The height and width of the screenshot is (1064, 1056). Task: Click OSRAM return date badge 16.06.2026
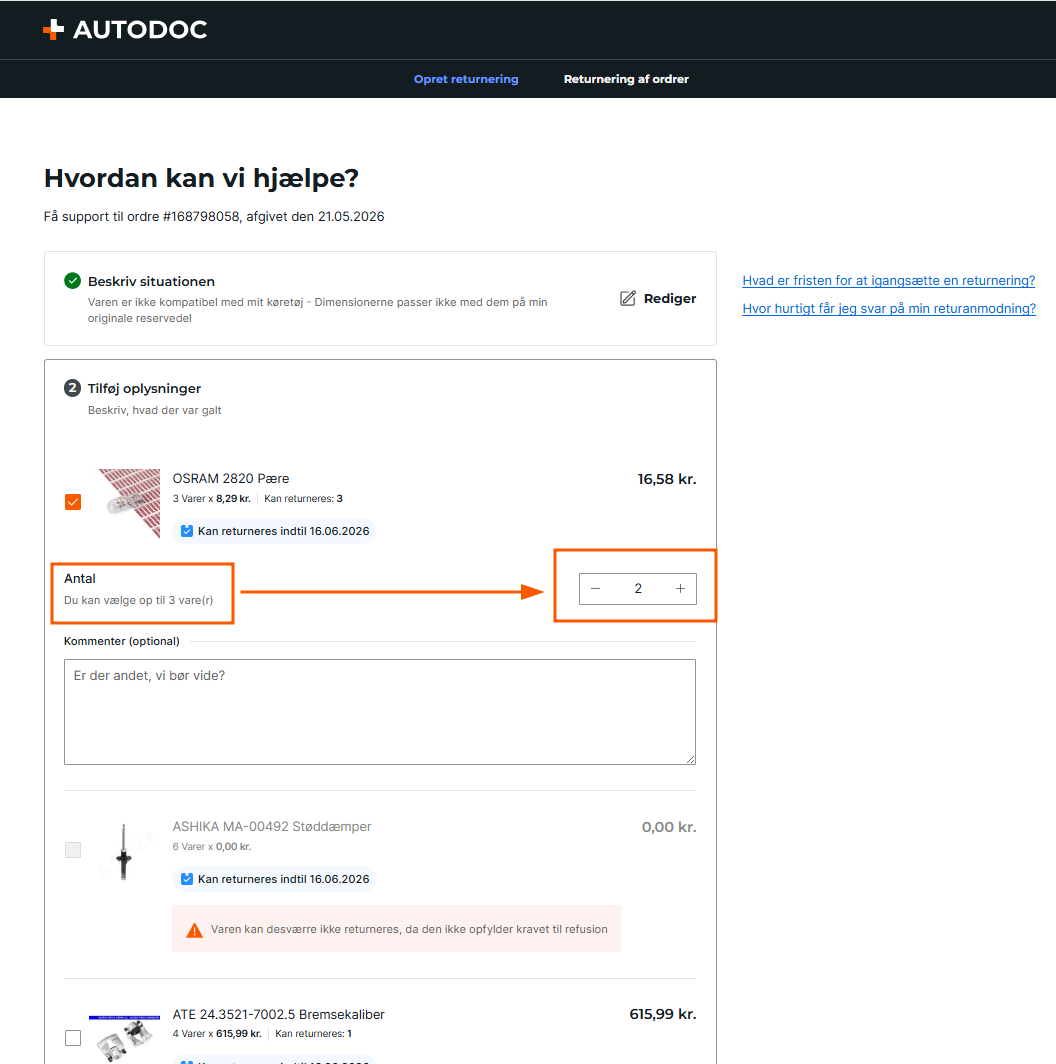tap(274, 531)
